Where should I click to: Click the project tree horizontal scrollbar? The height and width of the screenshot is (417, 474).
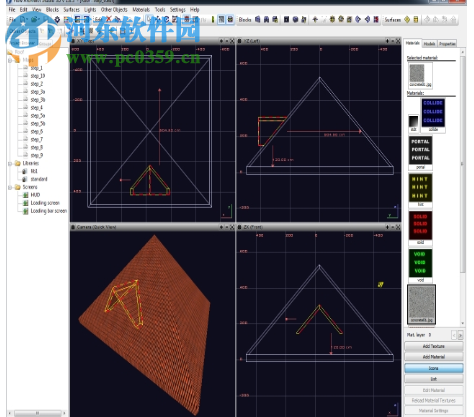(x=37, y=413)
